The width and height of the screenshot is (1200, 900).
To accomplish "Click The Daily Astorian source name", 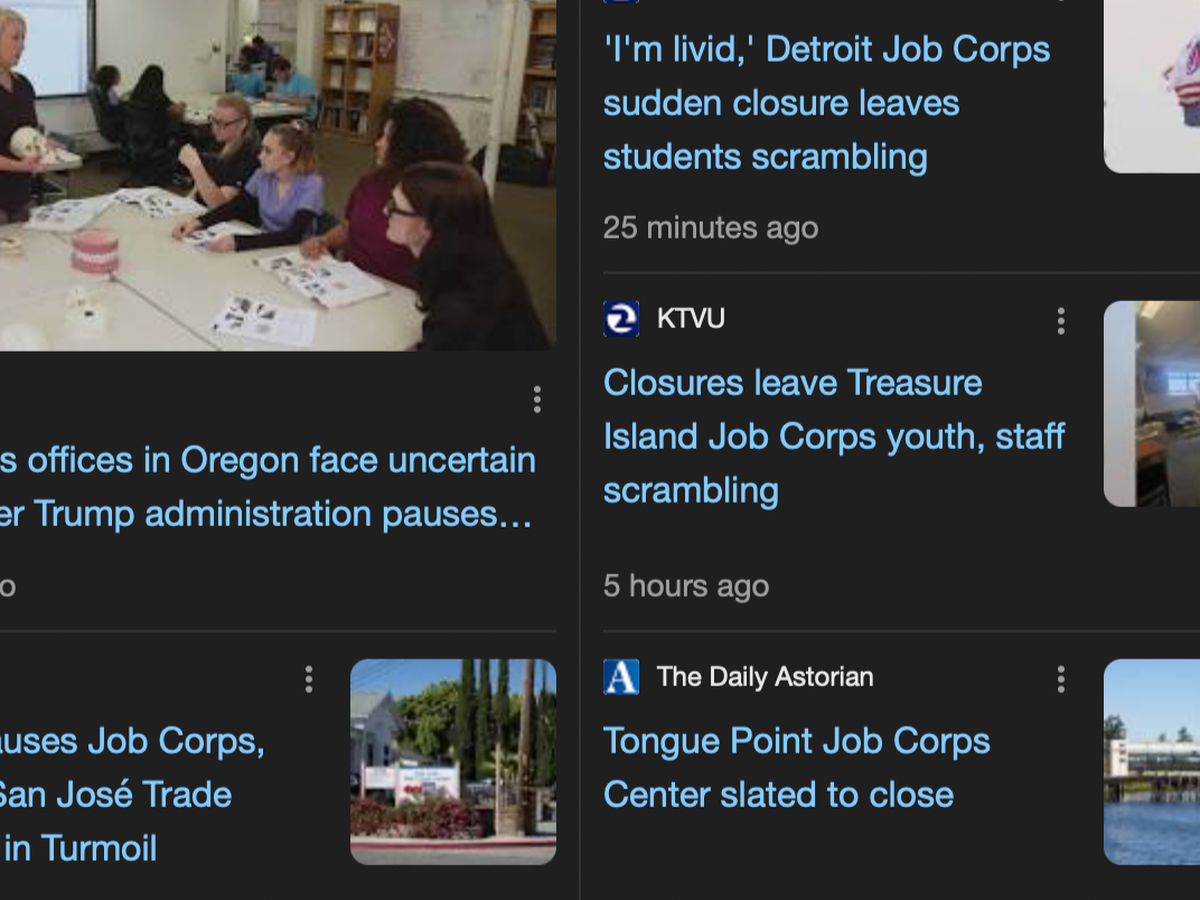I will (765, 677).
